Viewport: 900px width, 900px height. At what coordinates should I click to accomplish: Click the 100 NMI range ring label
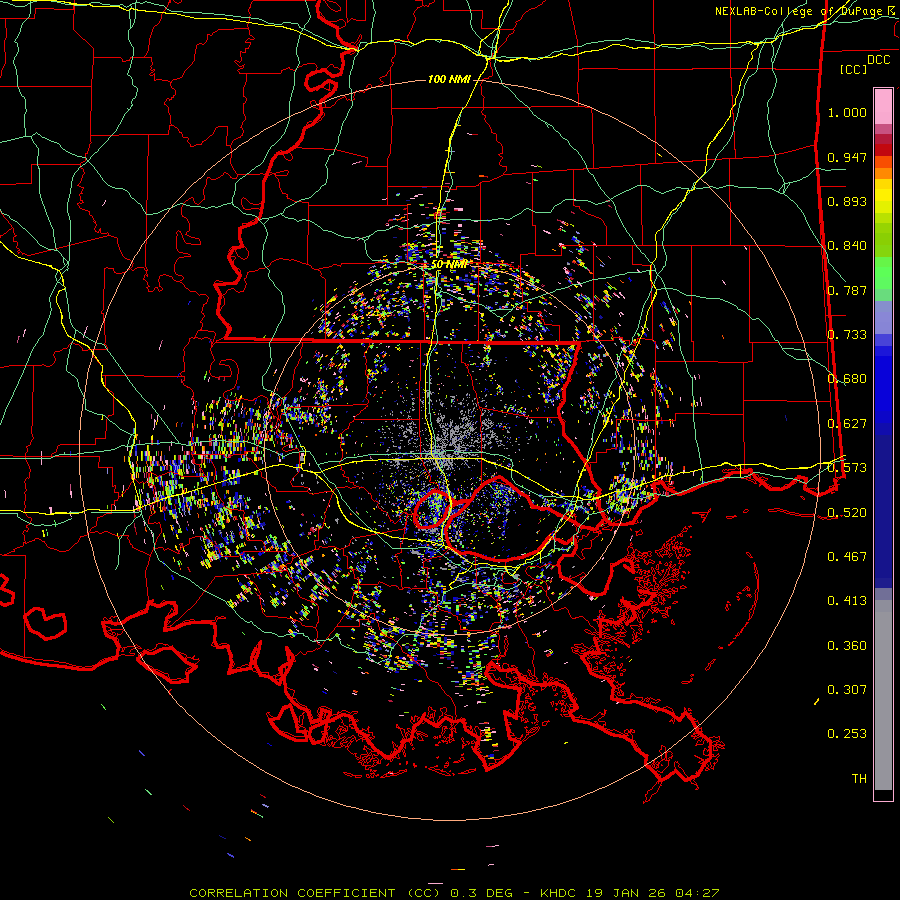(x=449, y=79)
